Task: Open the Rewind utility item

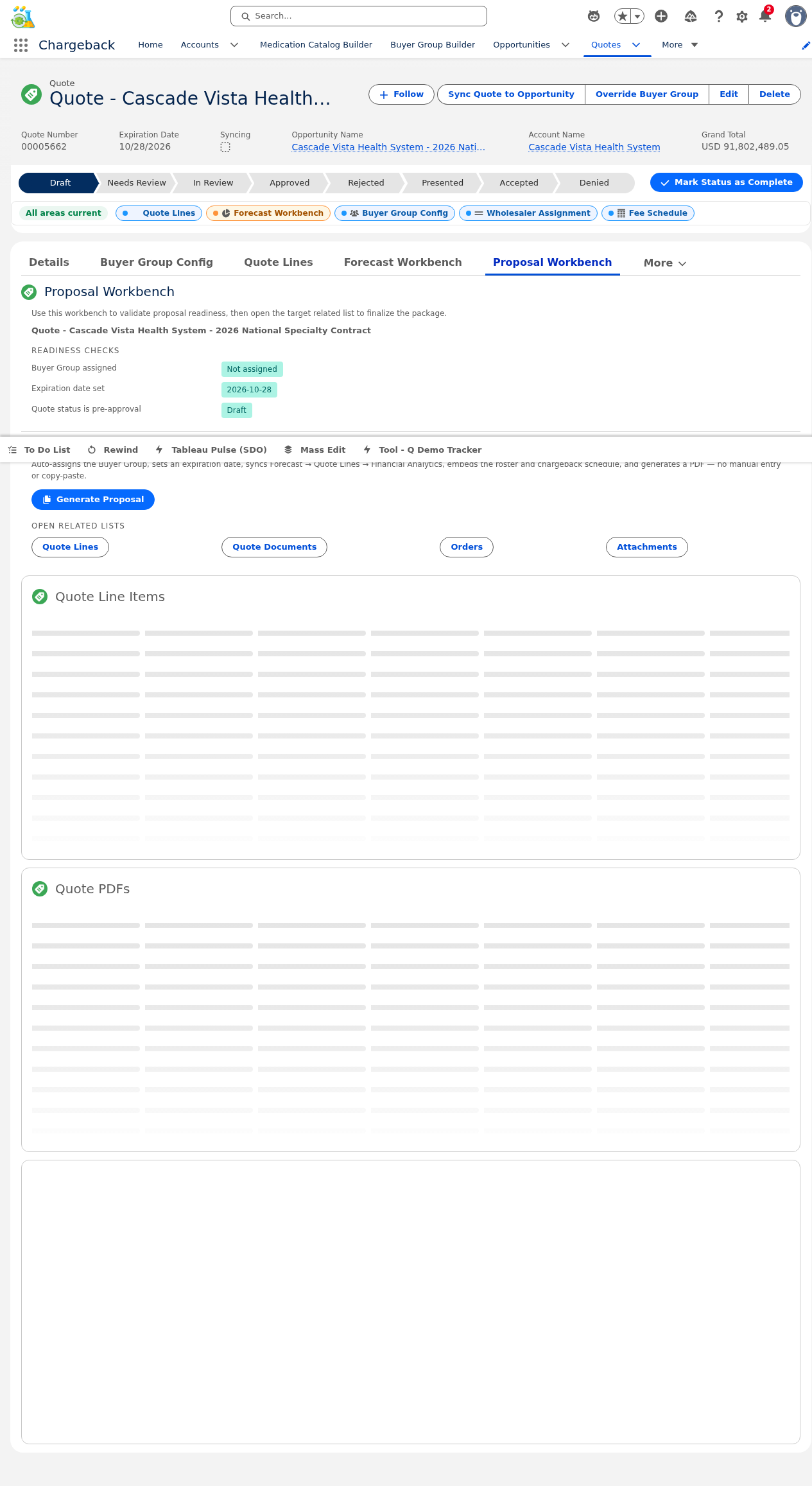Action: [x=113, y=450]
